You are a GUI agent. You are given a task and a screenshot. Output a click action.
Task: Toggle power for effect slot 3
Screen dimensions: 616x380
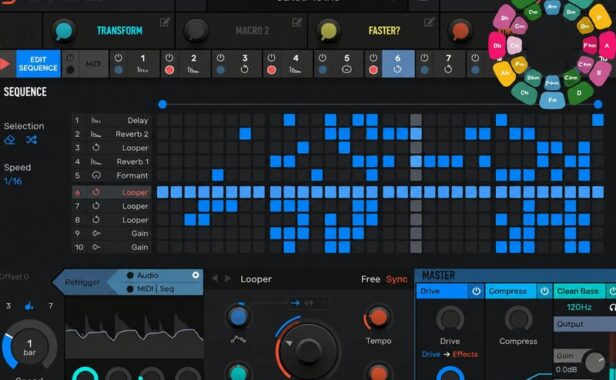coord(220,58)
